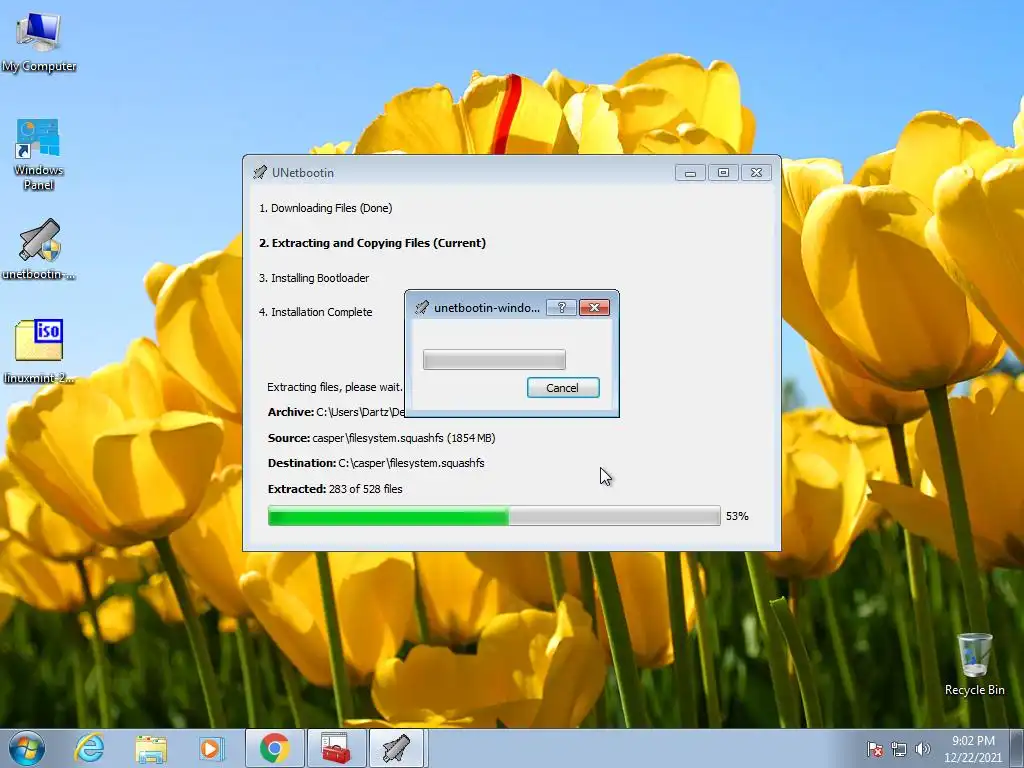Minimize the UNetbootin window
Image resolution: width=1024 pixels, height=768 pixels.
click(x=690, y=172)
